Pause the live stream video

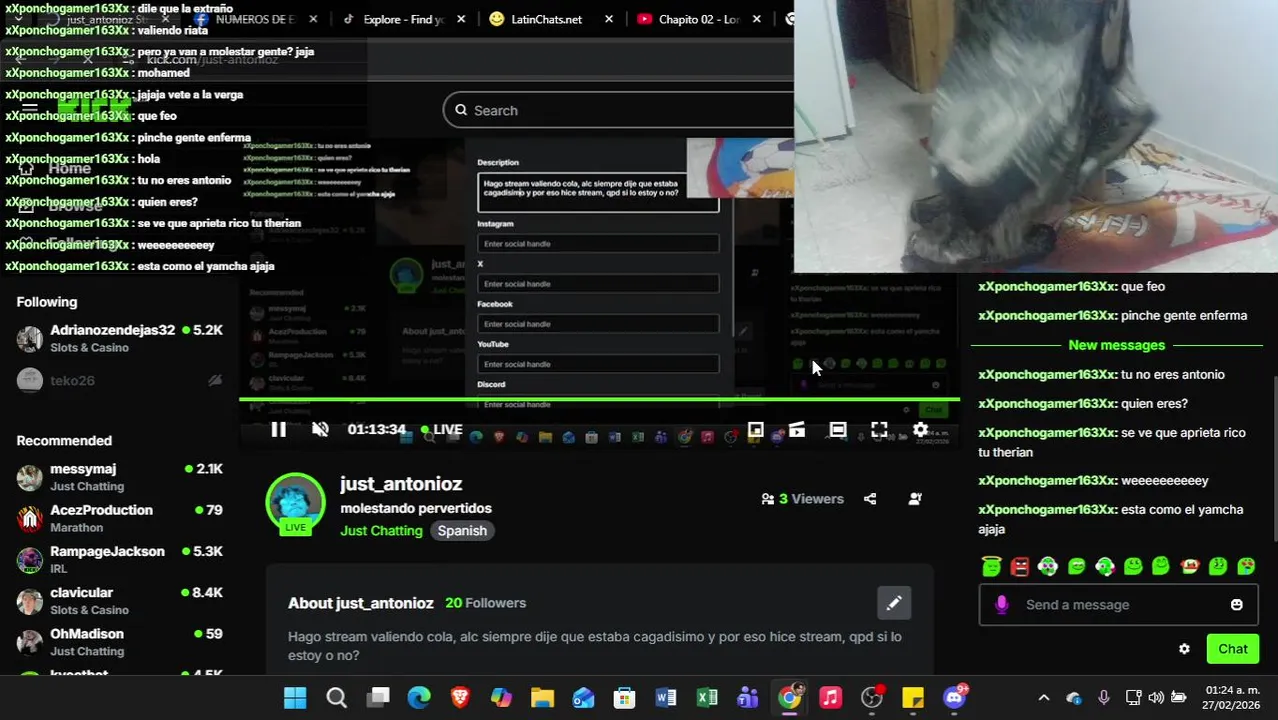pos(278,430)
